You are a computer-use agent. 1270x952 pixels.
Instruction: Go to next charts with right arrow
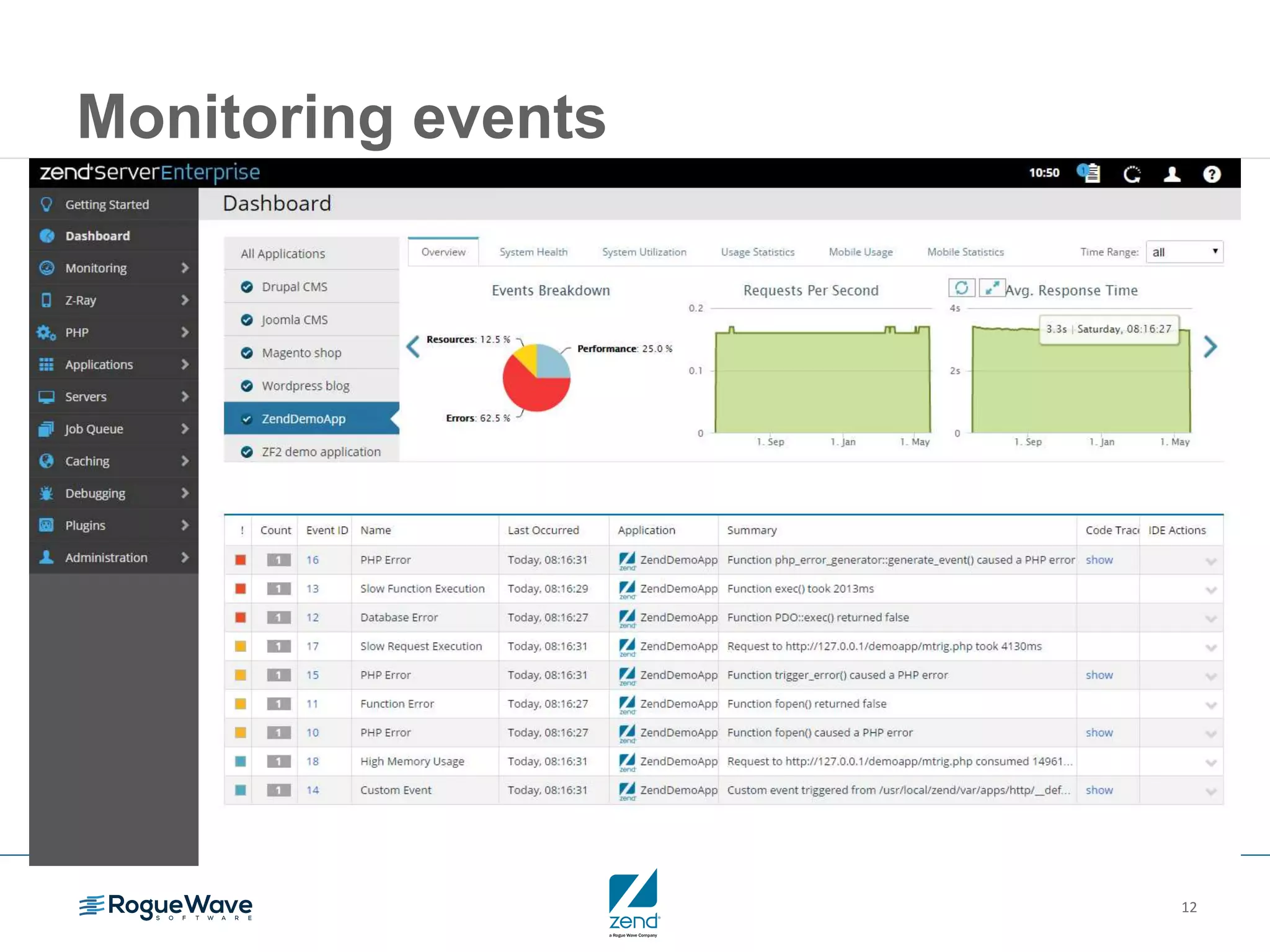tap(1210, 346)
